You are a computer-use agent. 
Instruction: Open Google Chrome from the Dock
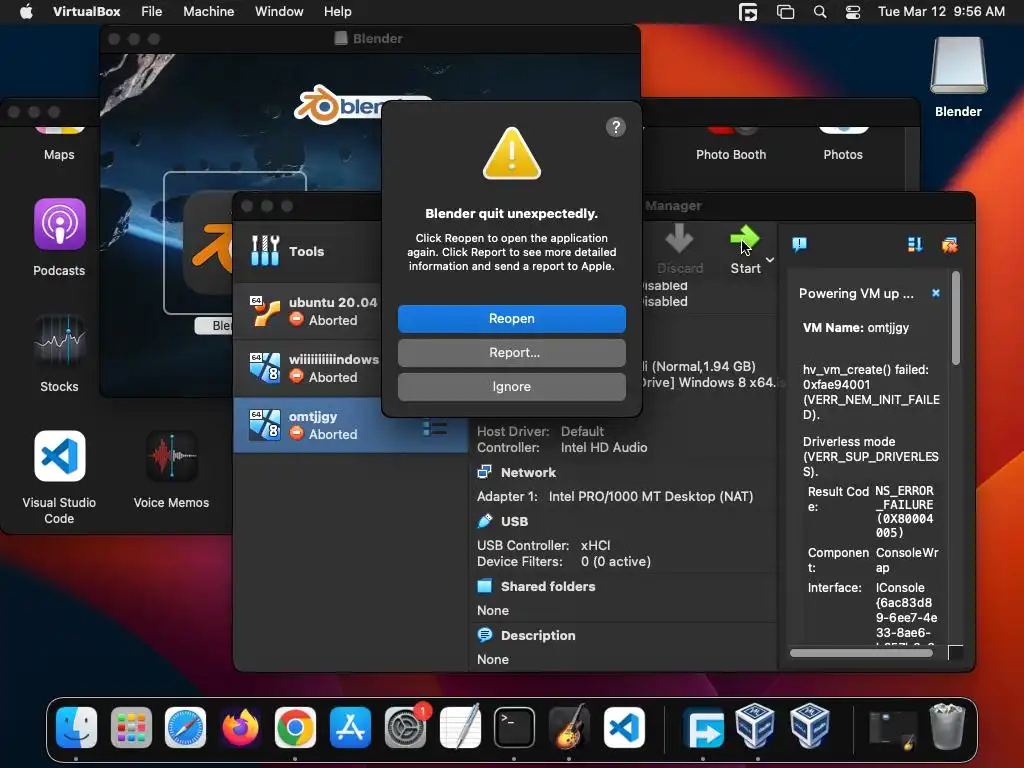[295, 728]
